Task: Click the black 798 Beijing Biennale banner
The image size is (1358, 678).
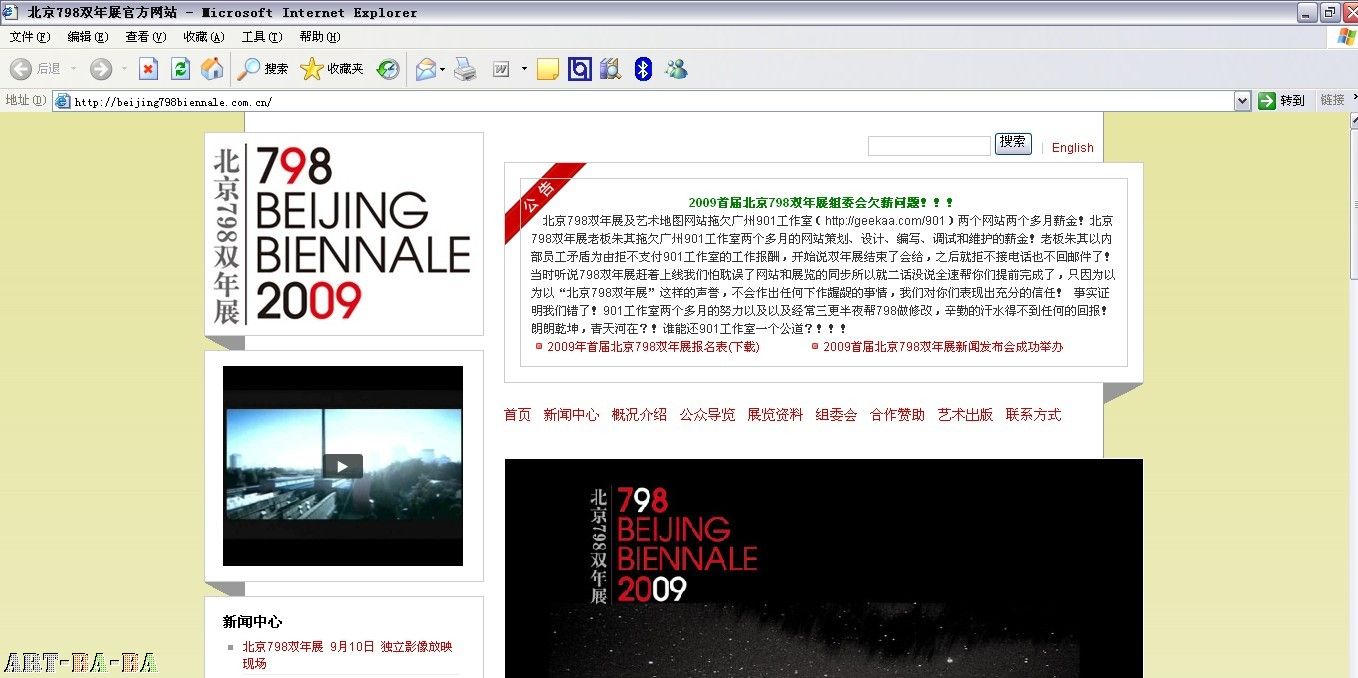Action: (823, 568)
